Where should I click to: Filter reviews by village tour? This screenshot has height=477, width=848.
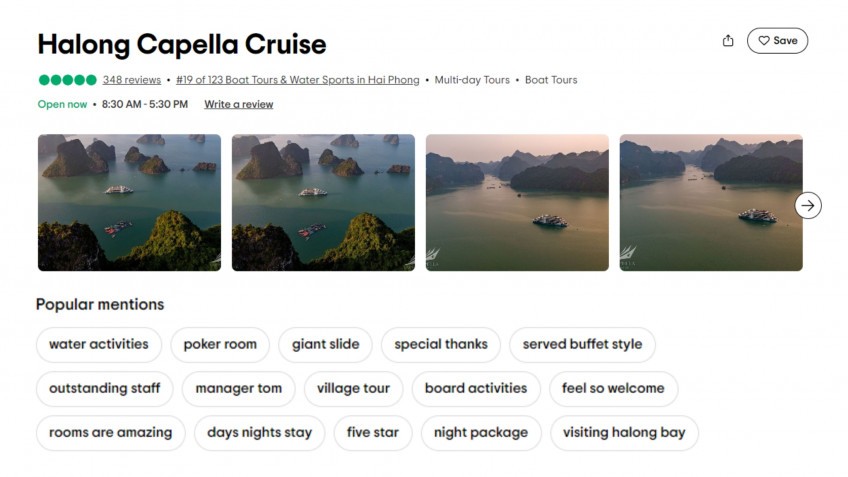353,388
